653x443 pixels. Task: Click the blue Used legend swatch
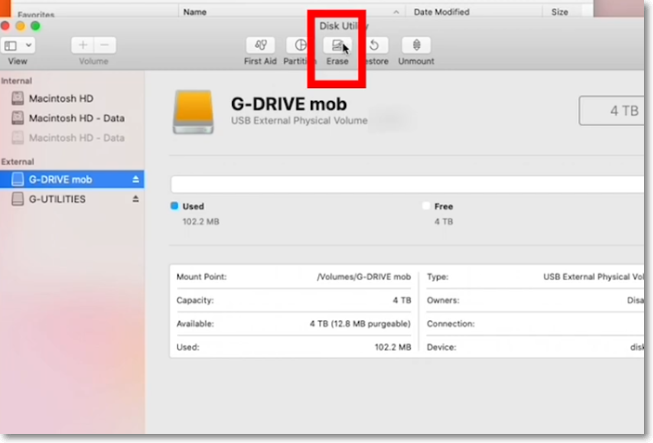[174, 206]
